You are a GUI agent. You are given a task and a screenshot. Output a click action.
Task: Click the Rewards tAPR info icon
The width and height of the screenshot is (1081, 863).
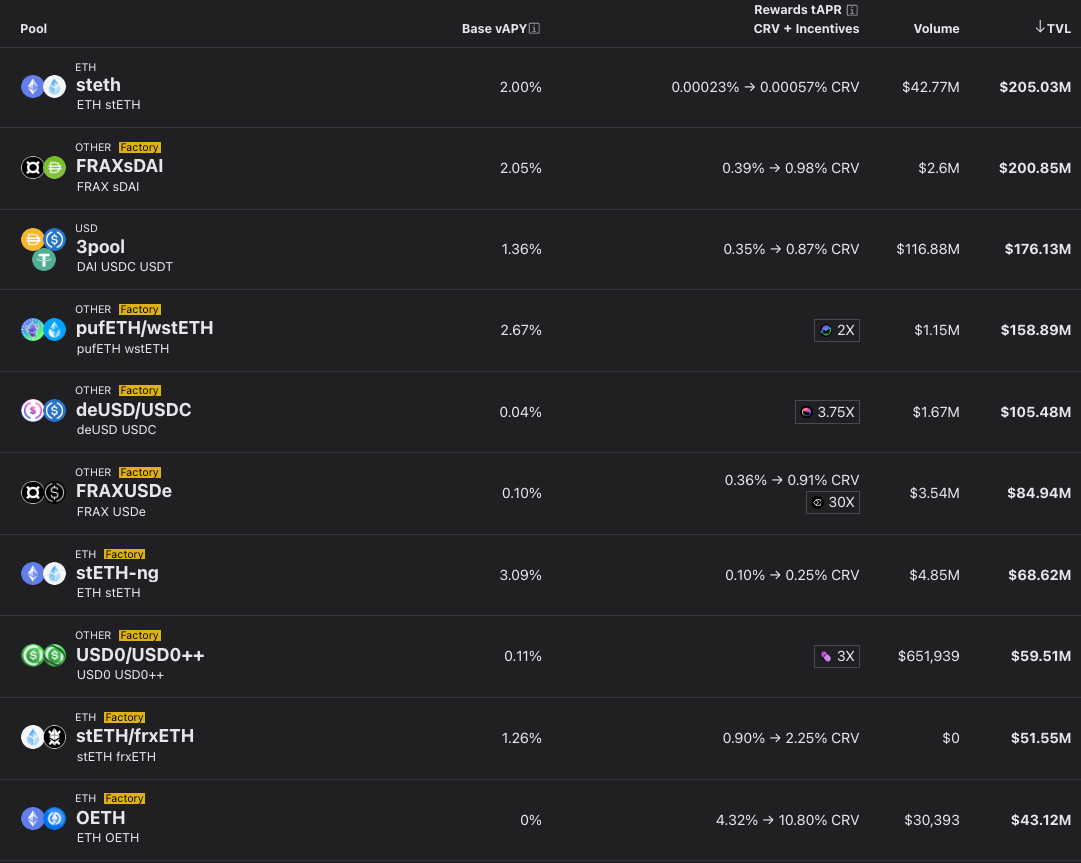[852, 10]
